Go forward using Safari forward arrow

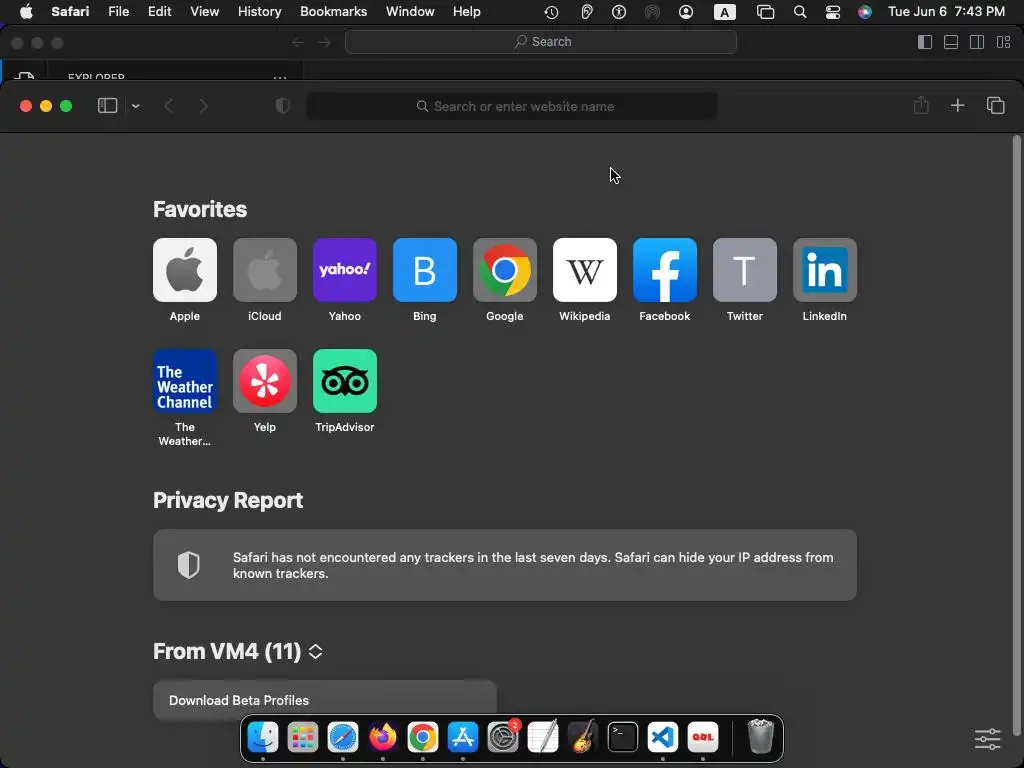pyautogui.click(x=203, y=106)
